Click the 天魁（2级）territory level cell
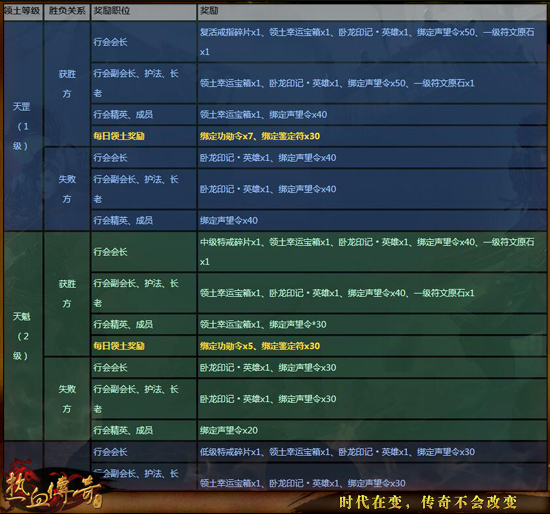The image size is (550, 514). [x=23, y=336]
